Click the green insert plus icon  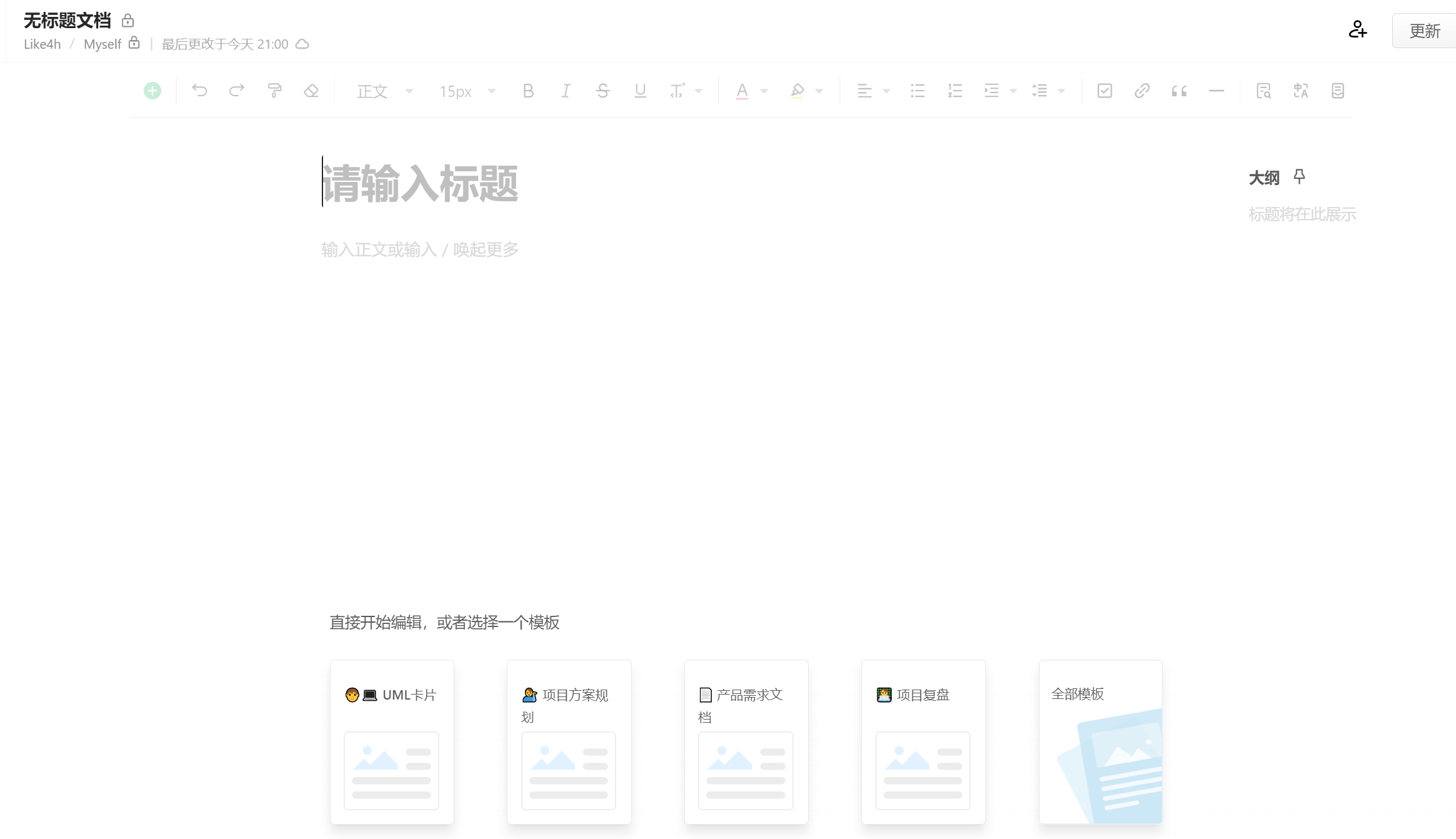(x=152, y=91)
